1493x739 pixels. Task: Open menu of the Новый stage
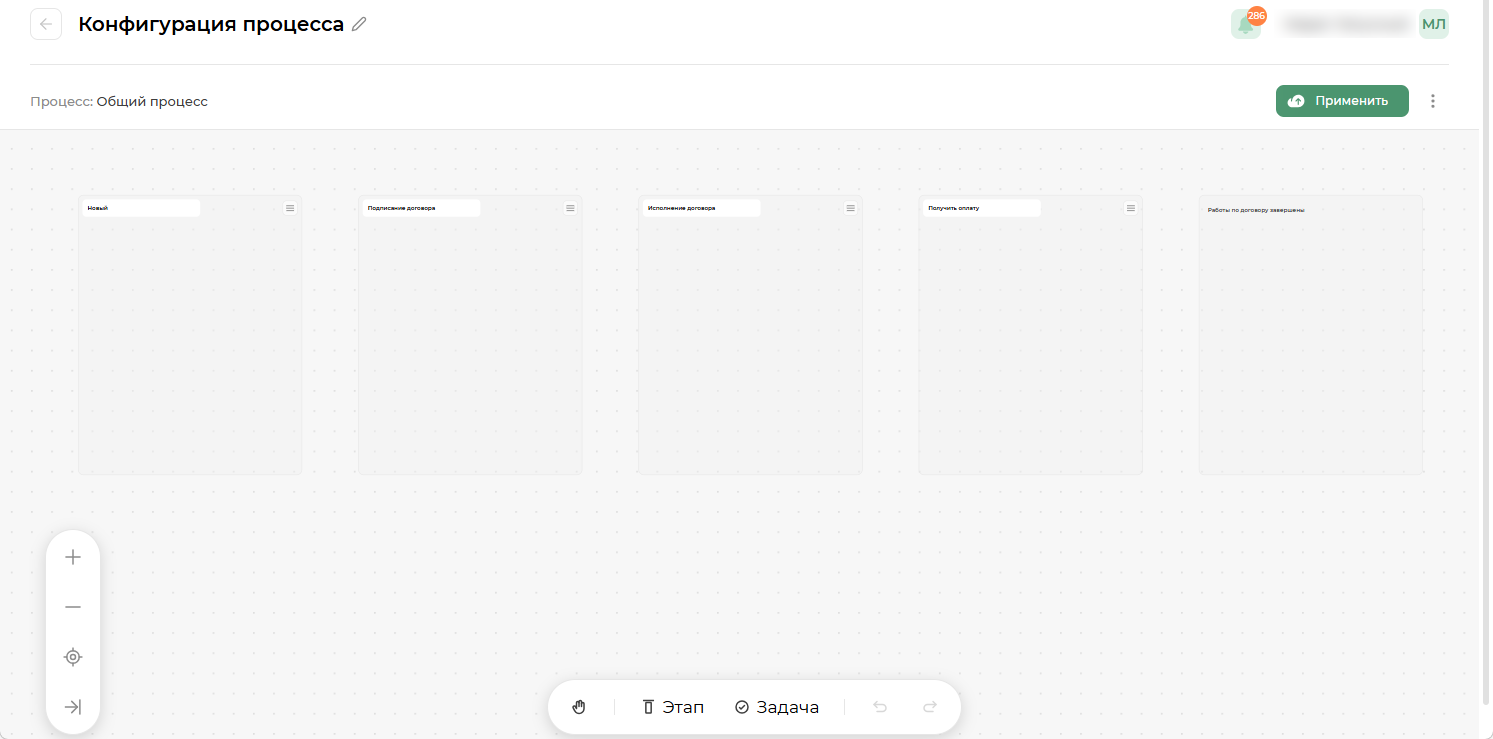pos(290,208)
